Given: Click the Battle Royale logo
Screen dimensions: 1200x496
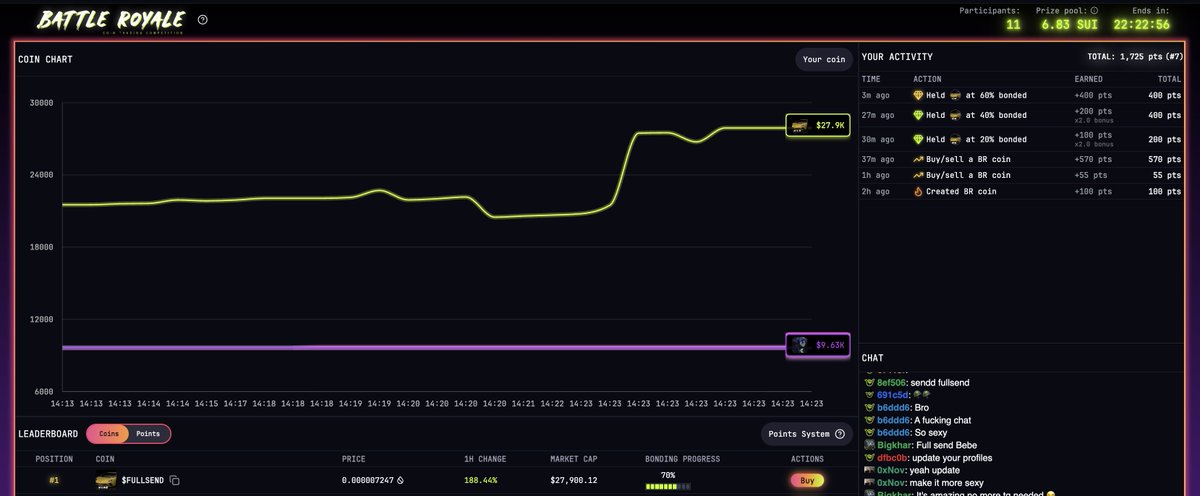Looking at the screenshot, I should click(x=110, y=20).
